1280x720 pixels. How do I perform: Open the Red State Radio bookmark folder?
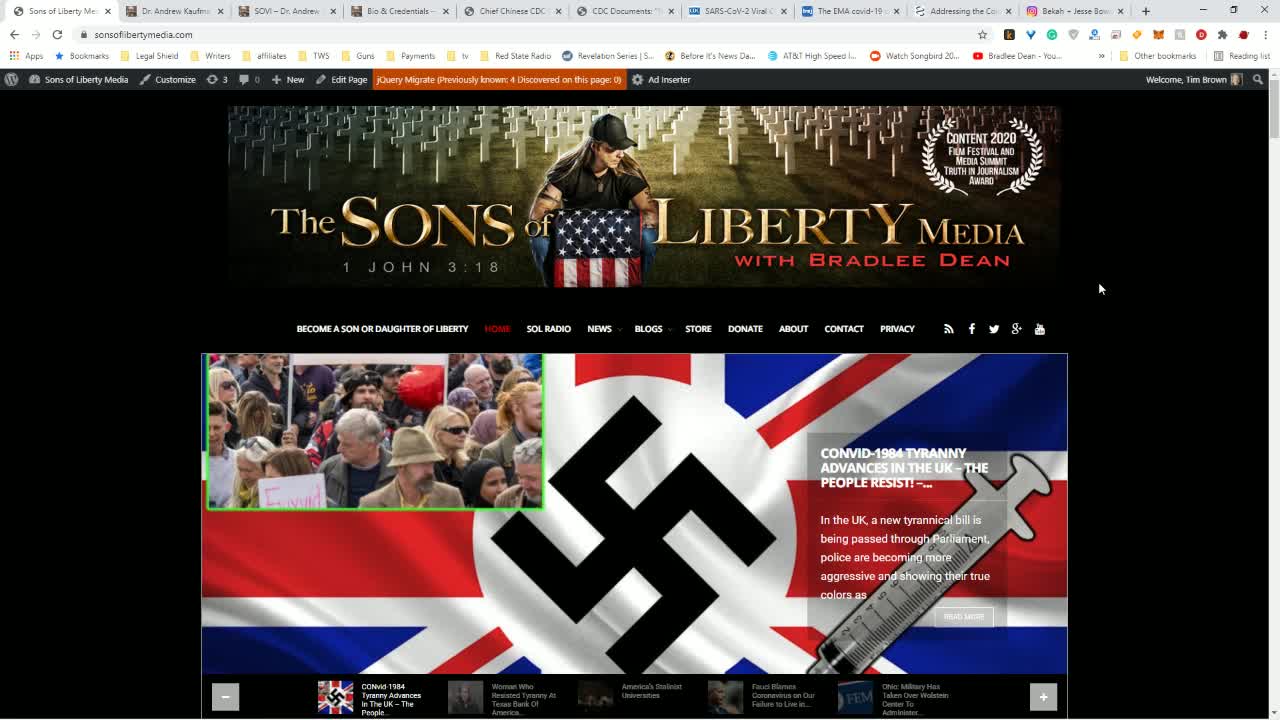(x=515, y=56)
